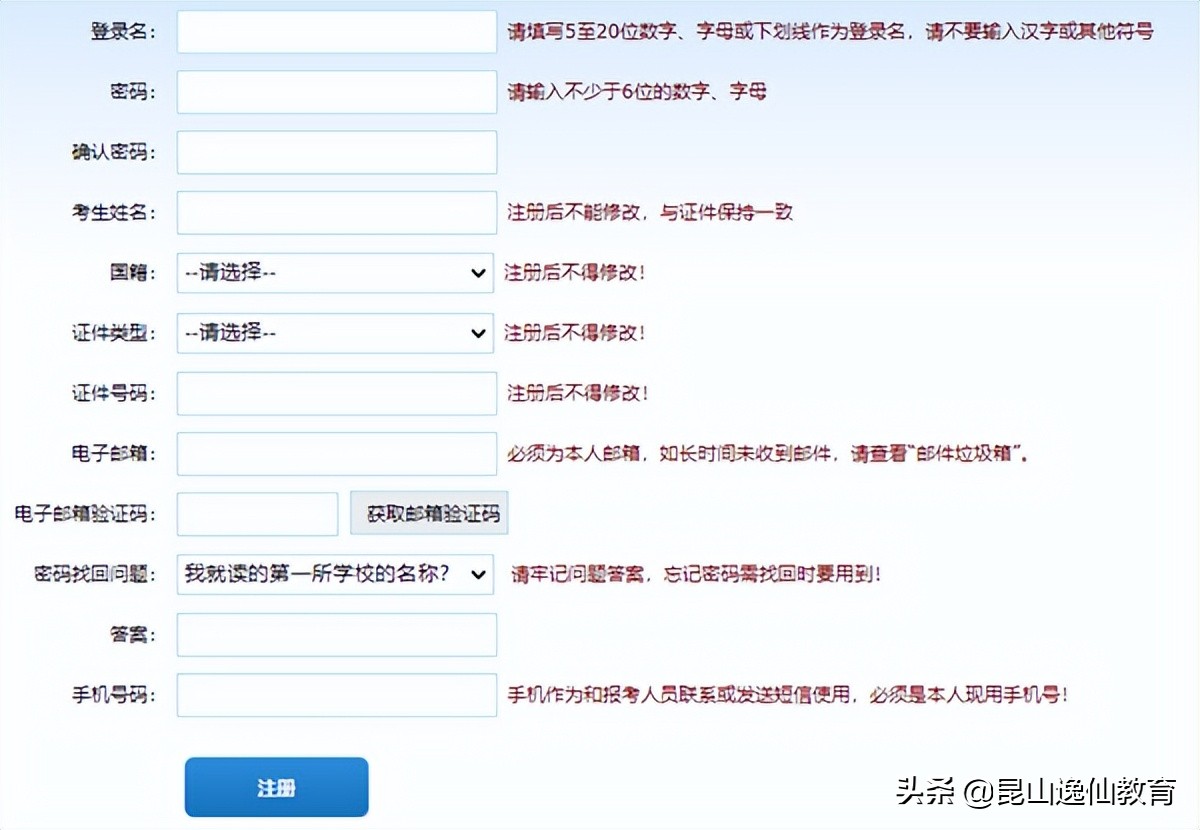The width and height of the screenshot is (1200, 830).
Task: Open the 密码找回问题 security question dropdown
Action: coord(336,574)
